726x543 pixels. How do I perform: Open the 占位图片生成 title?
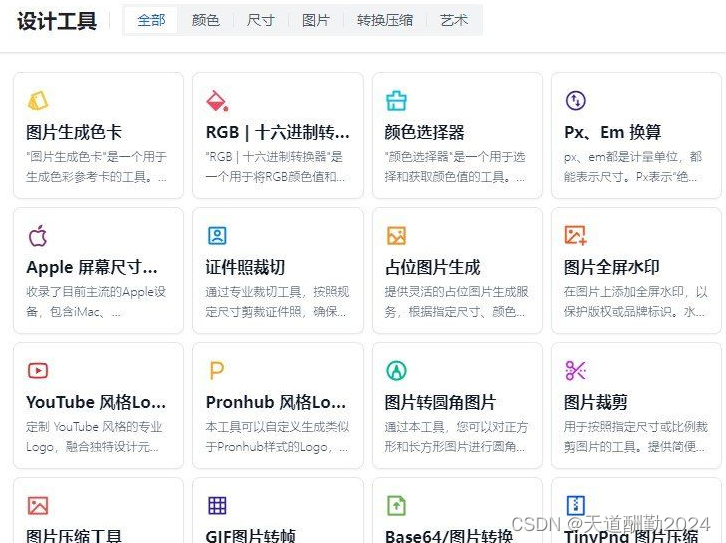coord(432,268)
